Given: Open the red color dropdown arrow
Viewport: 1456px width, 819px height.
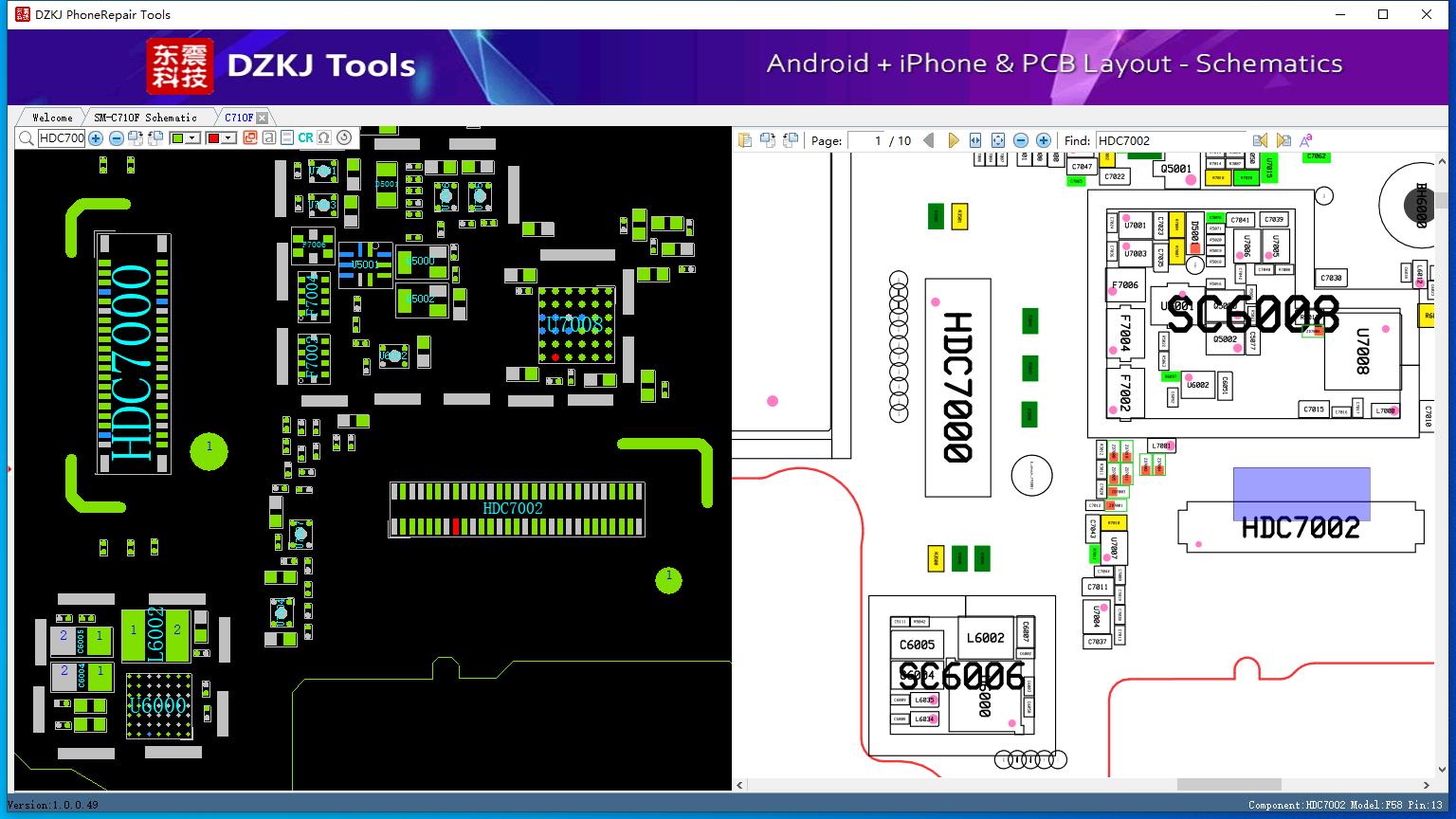Looking at the screenshot, I should point(228,138).
